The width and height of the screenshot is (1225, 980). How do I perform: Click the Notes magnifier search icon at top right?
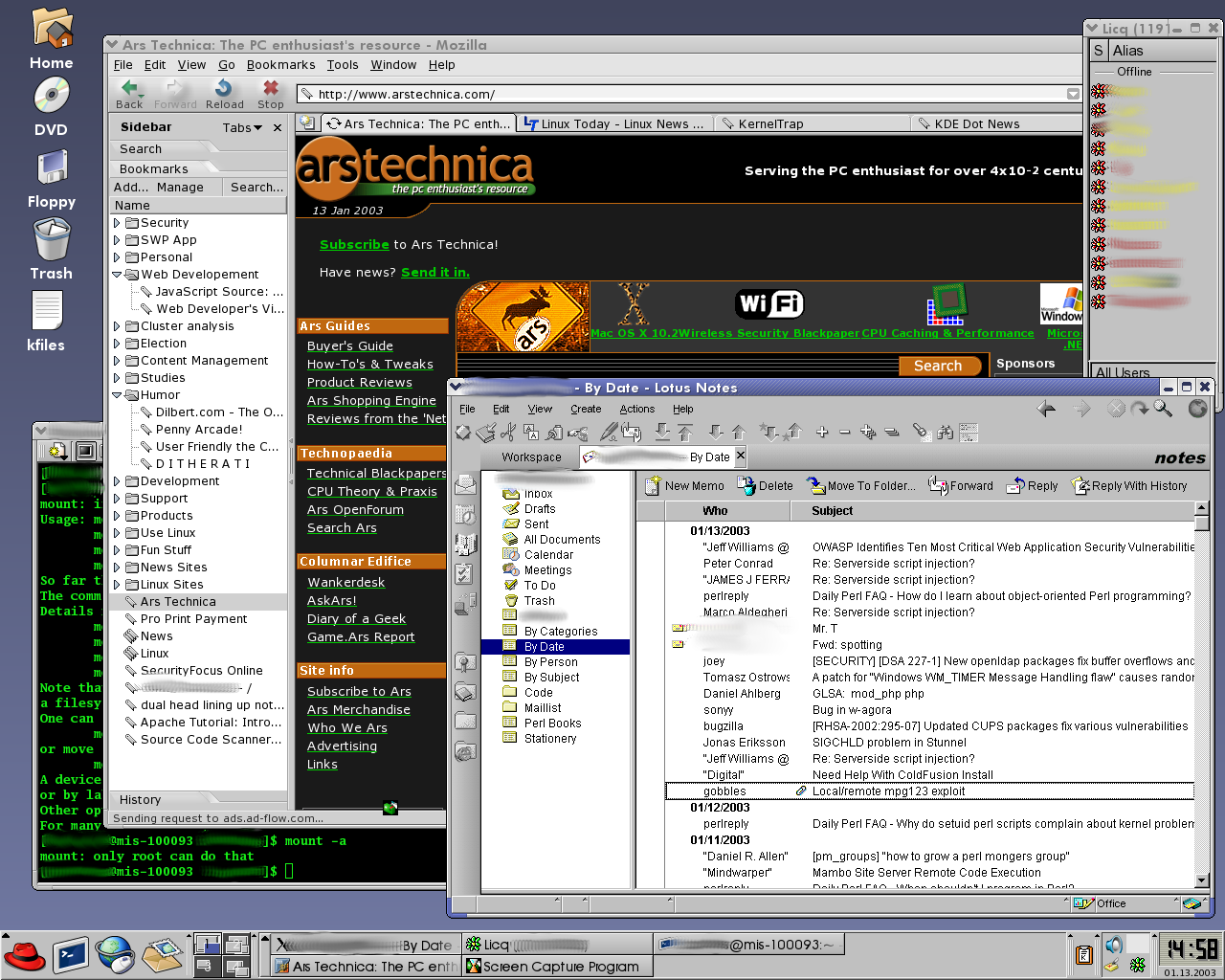click(x=1163, y=409)
